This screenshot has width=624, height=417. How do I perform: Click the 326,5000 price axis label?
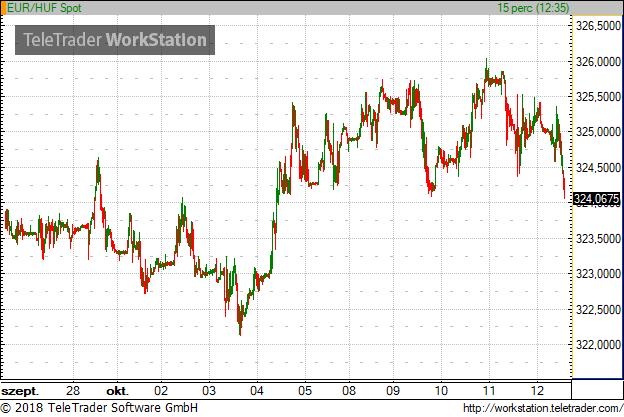point(598,26)
